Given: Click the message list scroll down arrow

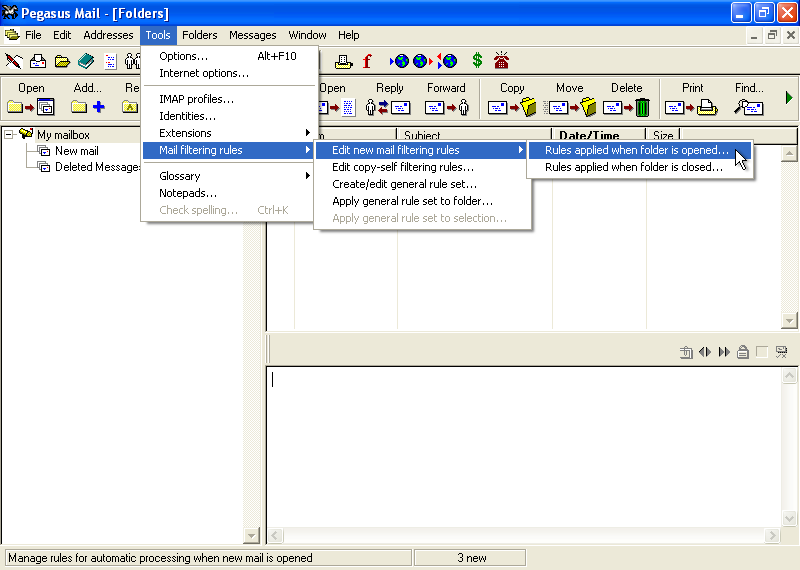Looking at the screenshot, I should pos(789,320).
